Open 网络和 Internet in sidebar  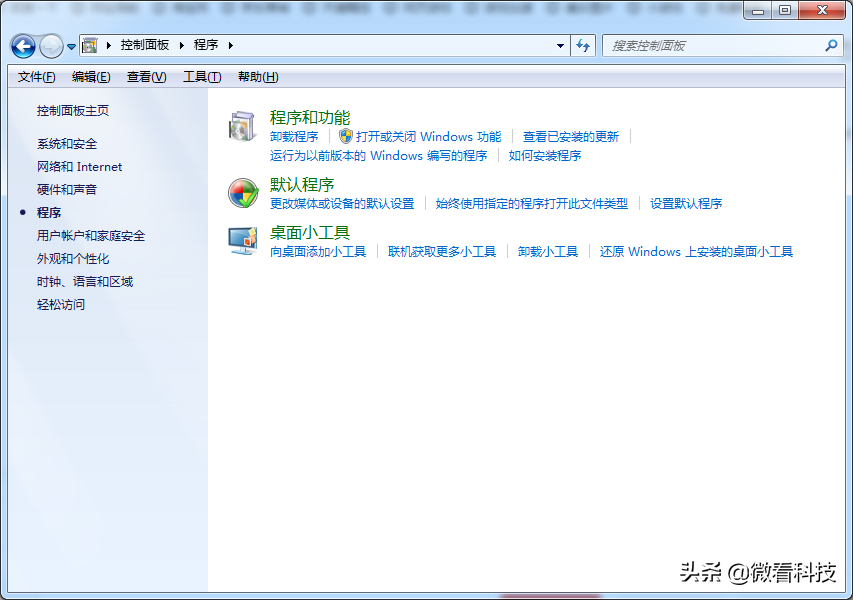point(79,166)
